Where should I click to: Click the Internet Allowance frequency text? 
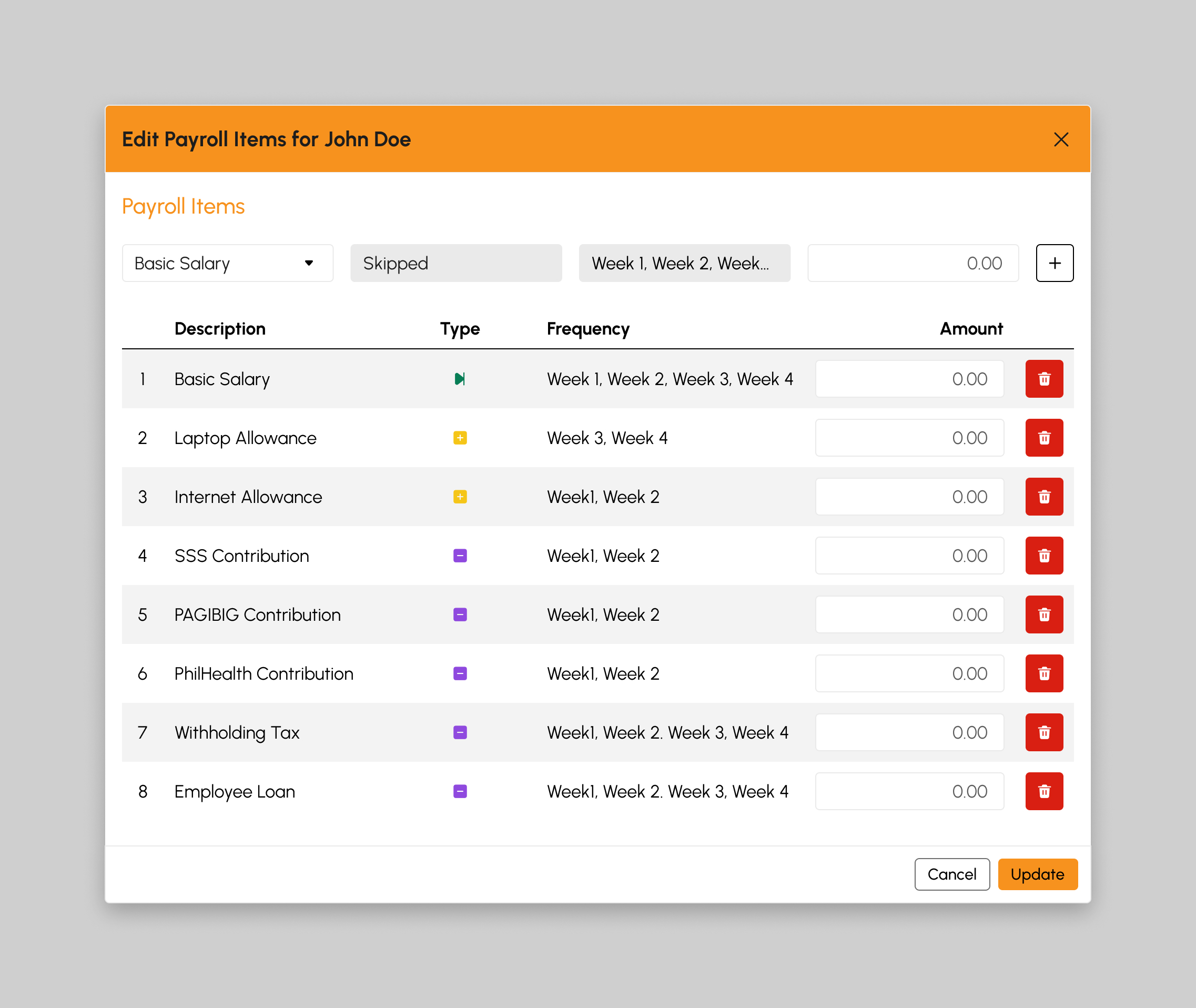click(603, 497)
